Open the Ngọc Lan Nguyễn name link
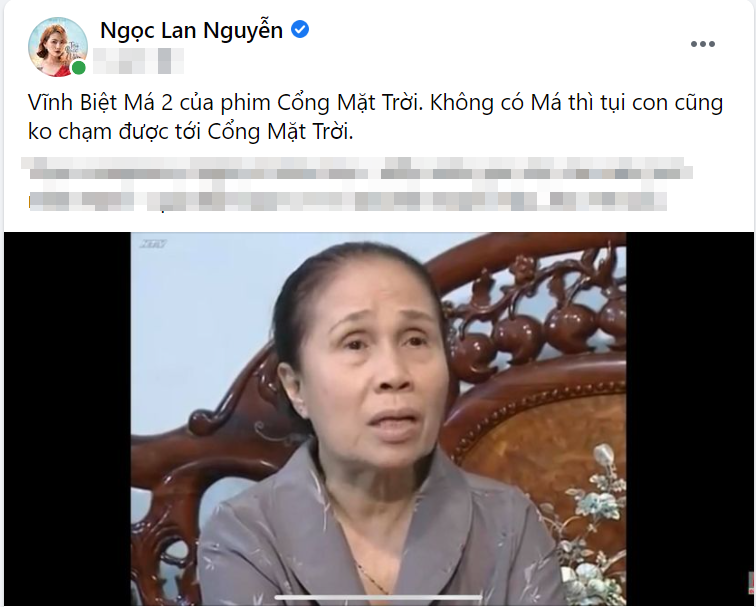 click(x=191, y=30)
